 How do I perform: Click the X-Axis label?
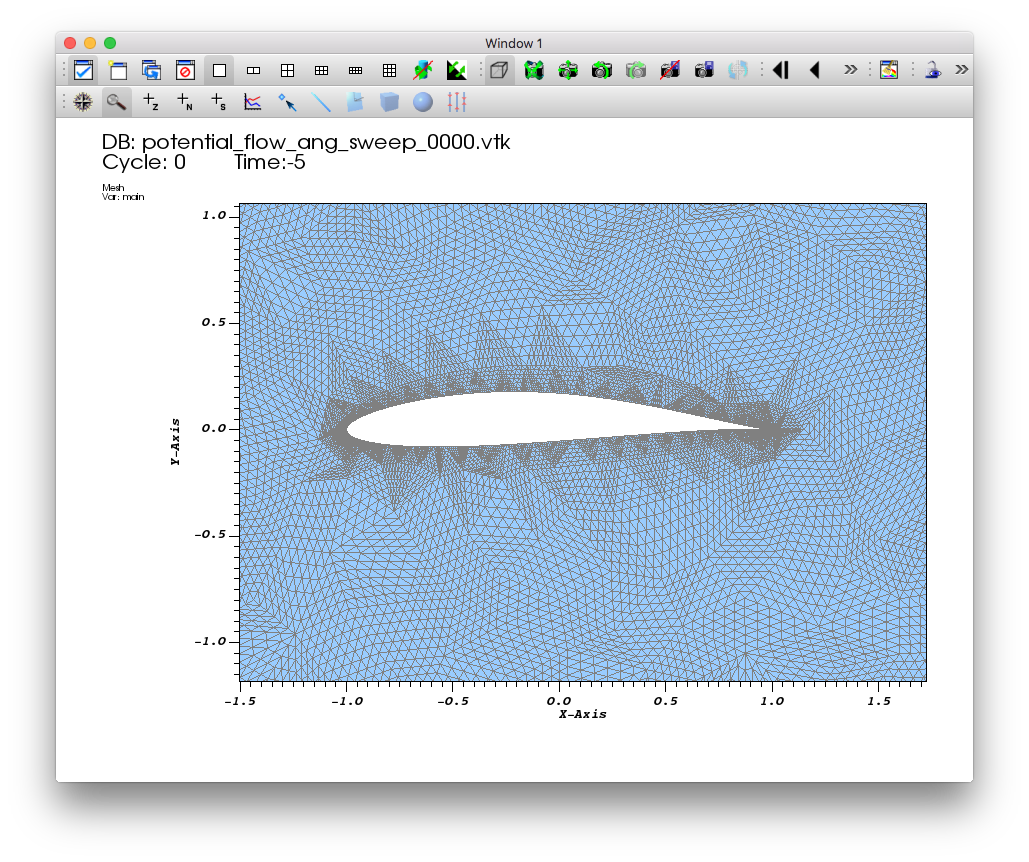pos(583,714)
